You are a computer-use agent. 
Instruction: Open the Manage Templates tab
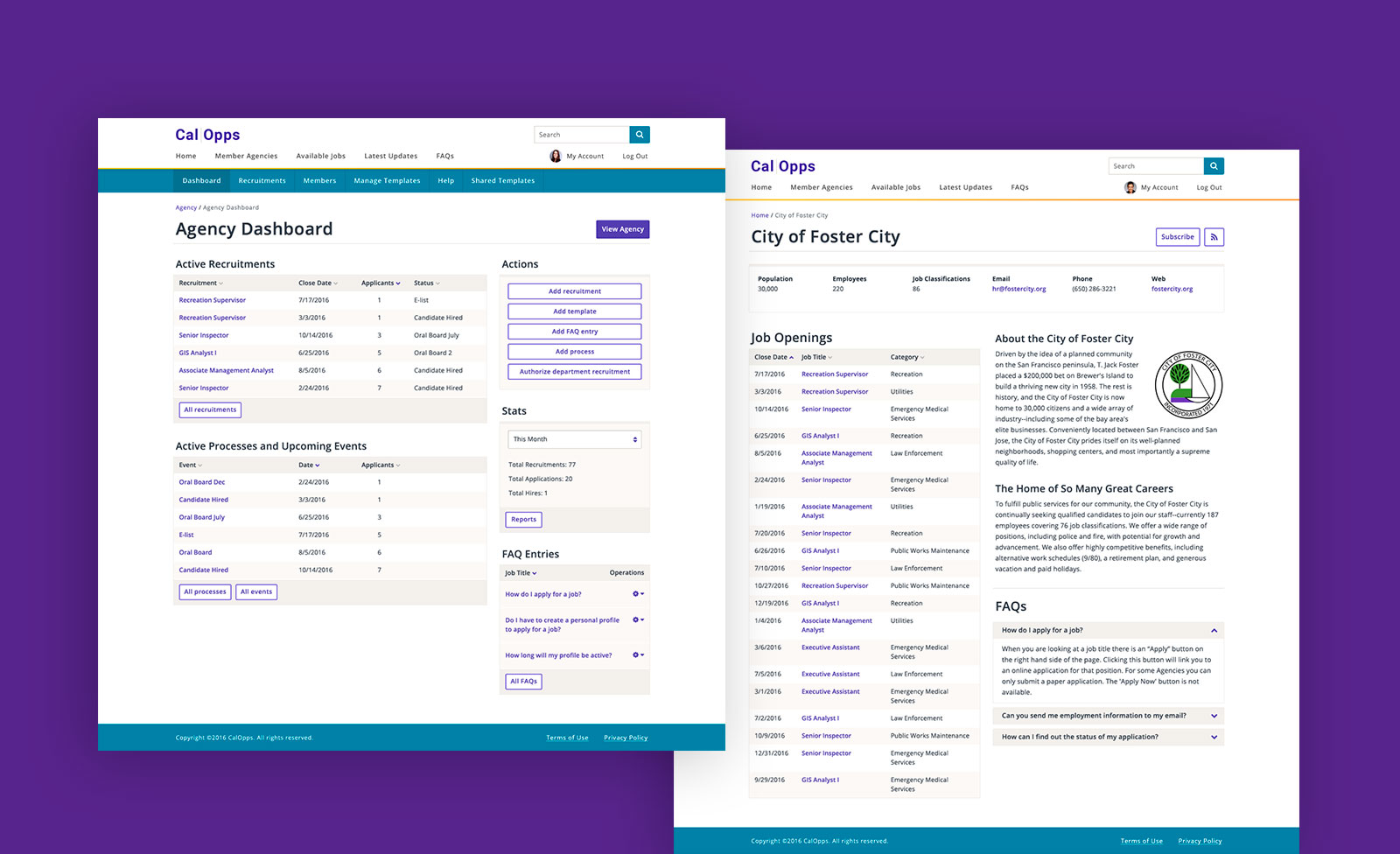(x=388, y=181)
